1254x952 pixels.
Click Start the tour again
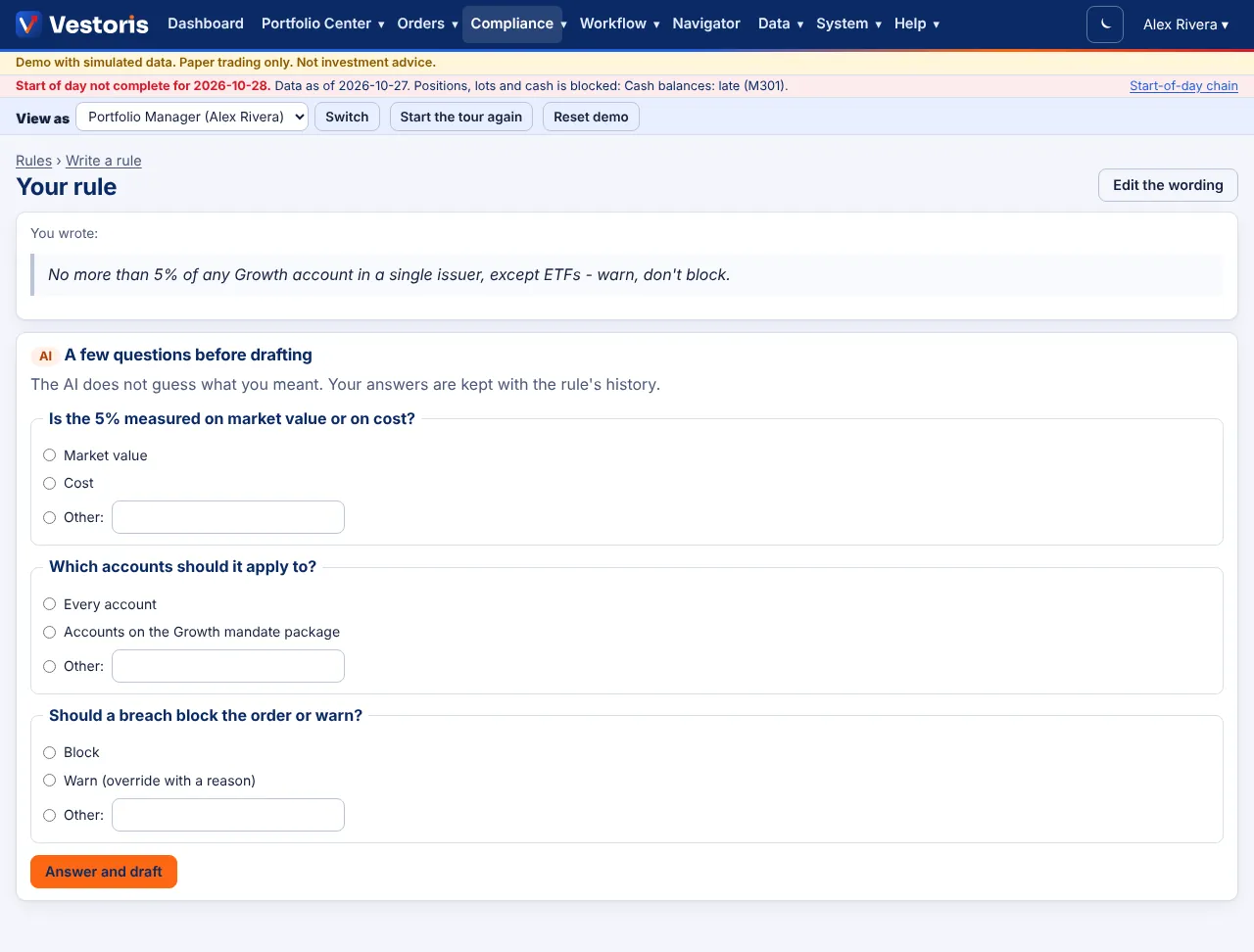[461, 117]
